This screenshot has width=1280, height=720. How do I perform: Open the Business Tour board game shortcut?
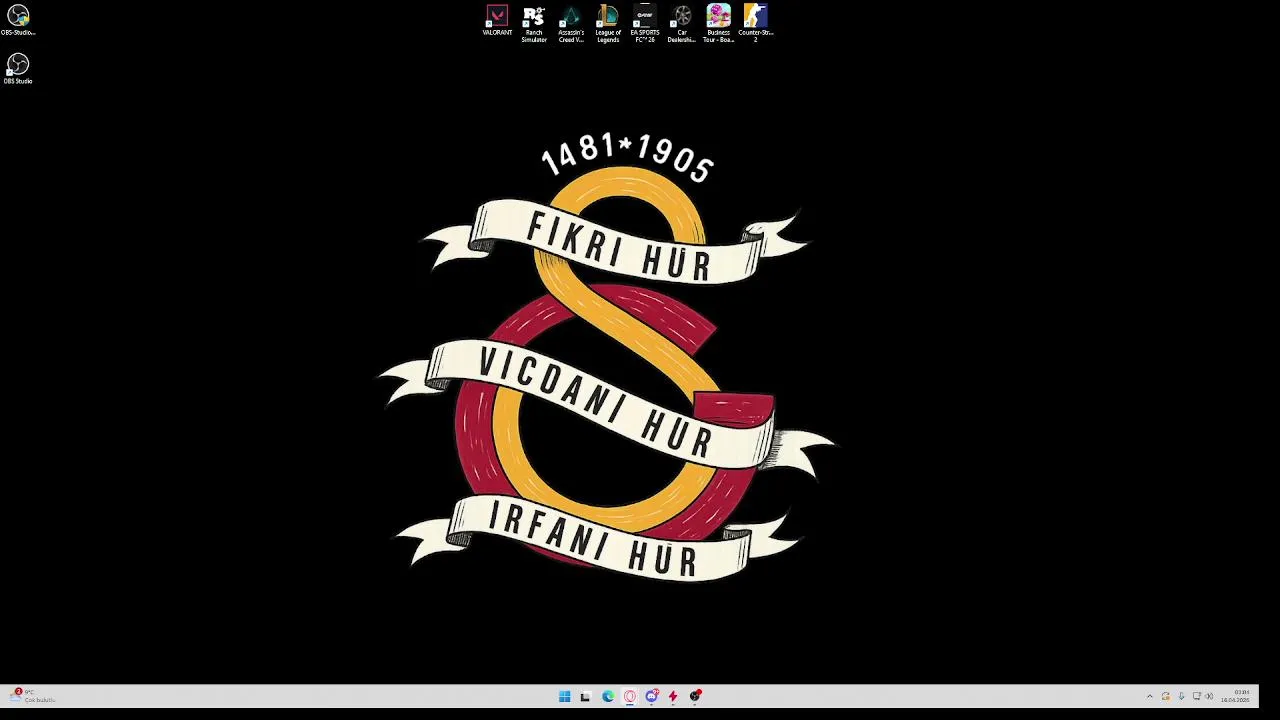(719, 24)
